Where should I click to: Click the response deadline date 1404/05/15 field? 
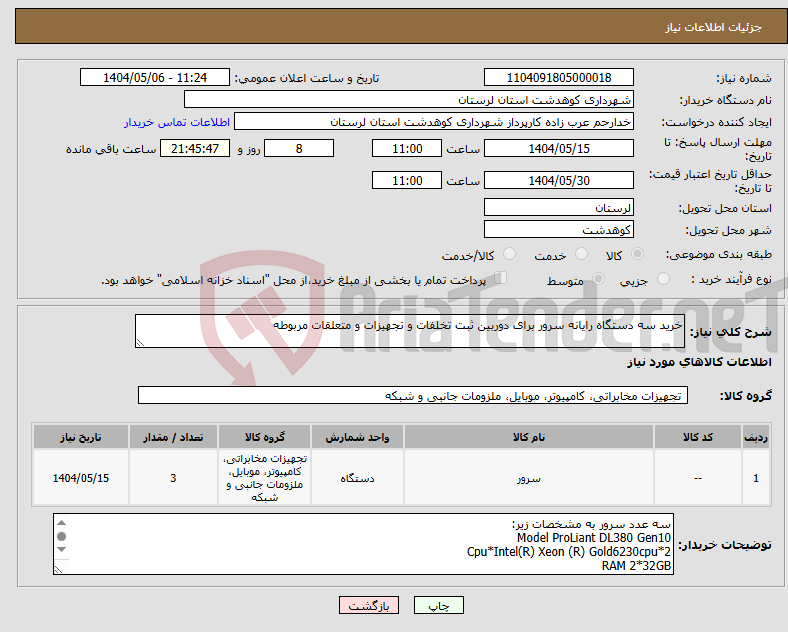[x=558, y=149]
